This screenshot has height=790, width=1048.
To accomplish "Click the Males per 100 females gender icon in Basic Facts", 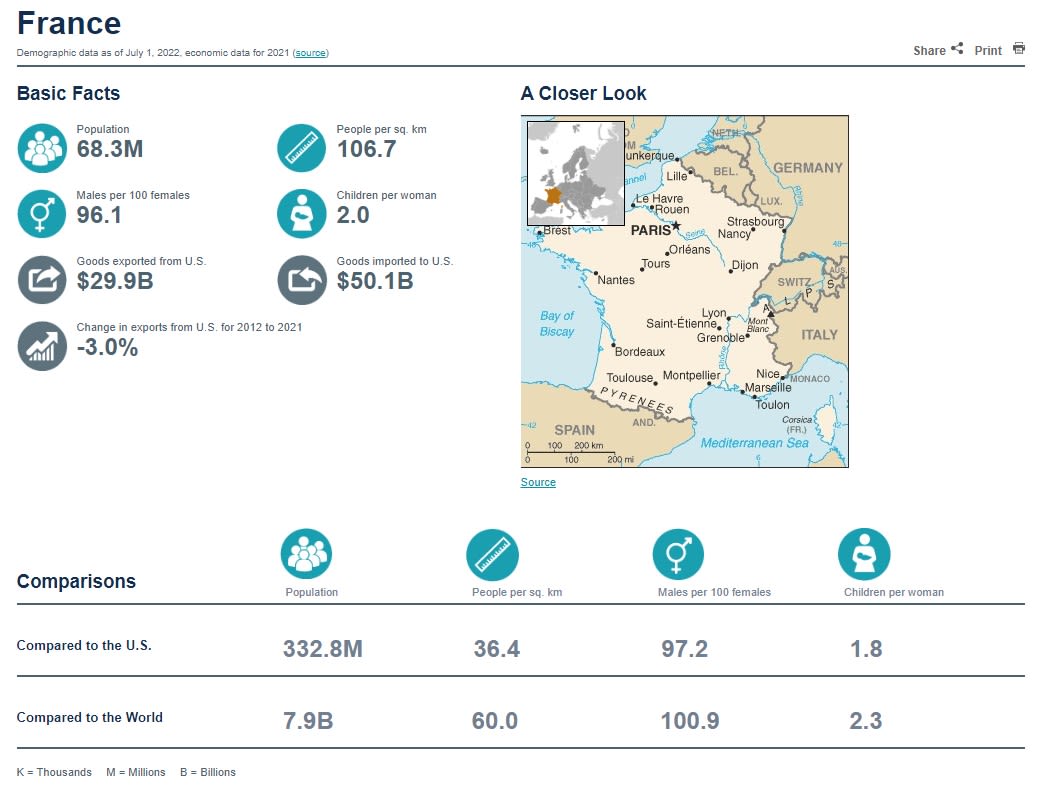I will pos(41,213).
